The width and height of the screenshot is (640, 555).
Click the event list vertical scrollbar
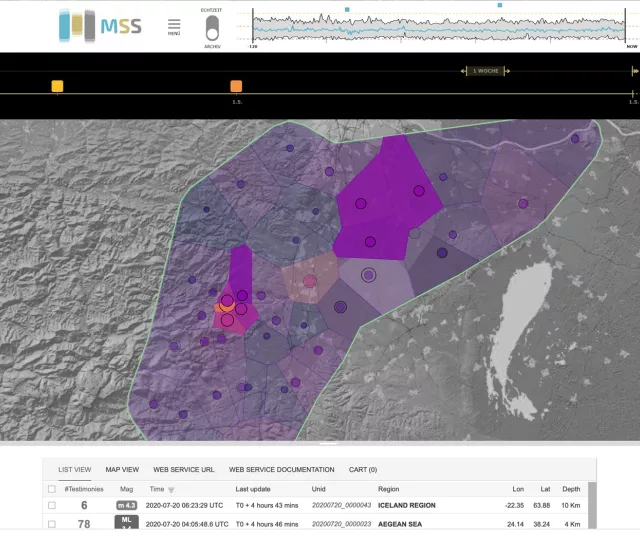591,505
